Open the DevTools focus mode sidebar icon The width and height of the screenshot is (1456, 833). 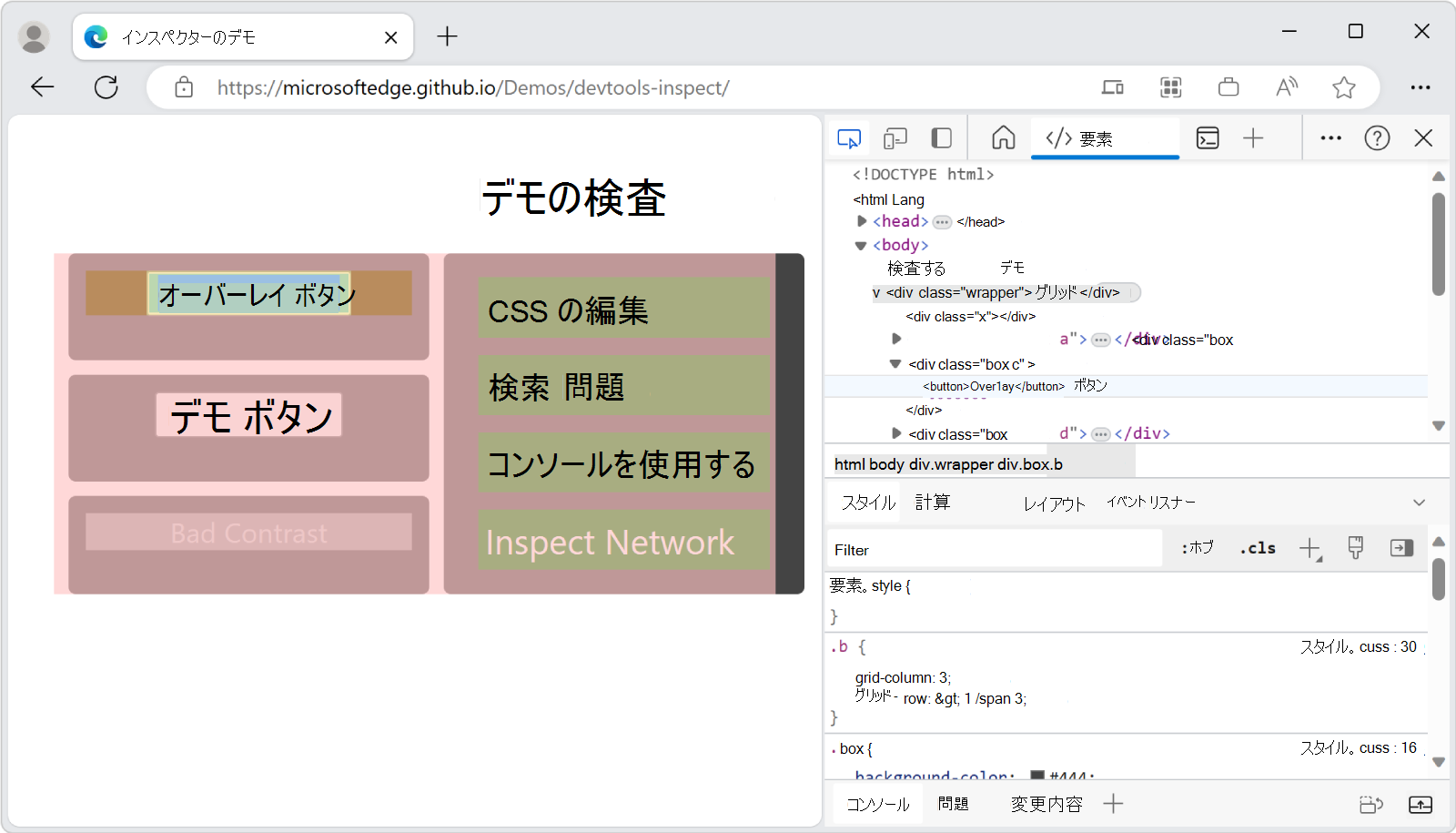click(941, 137)
